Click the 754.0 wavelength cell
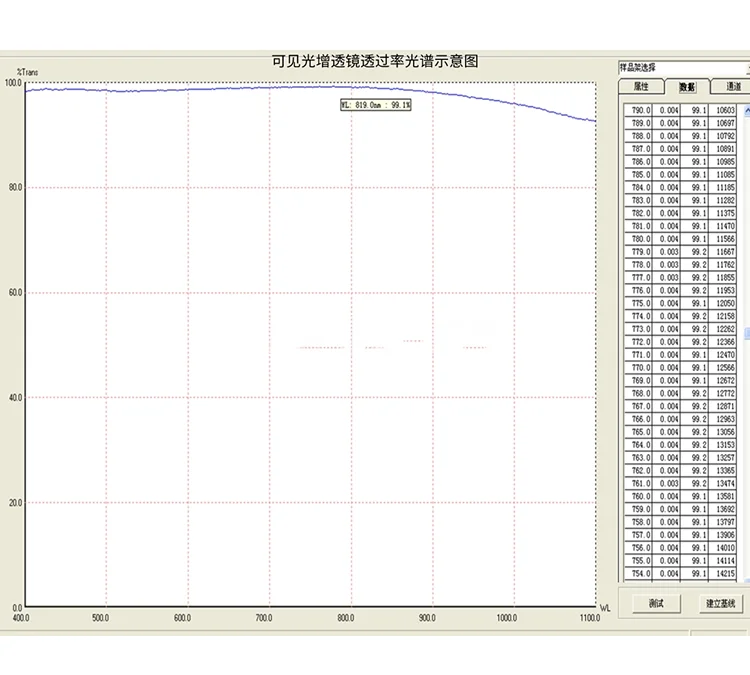This screenshot has width=750, height=675. pyautogui.click(x=639, y=574)
